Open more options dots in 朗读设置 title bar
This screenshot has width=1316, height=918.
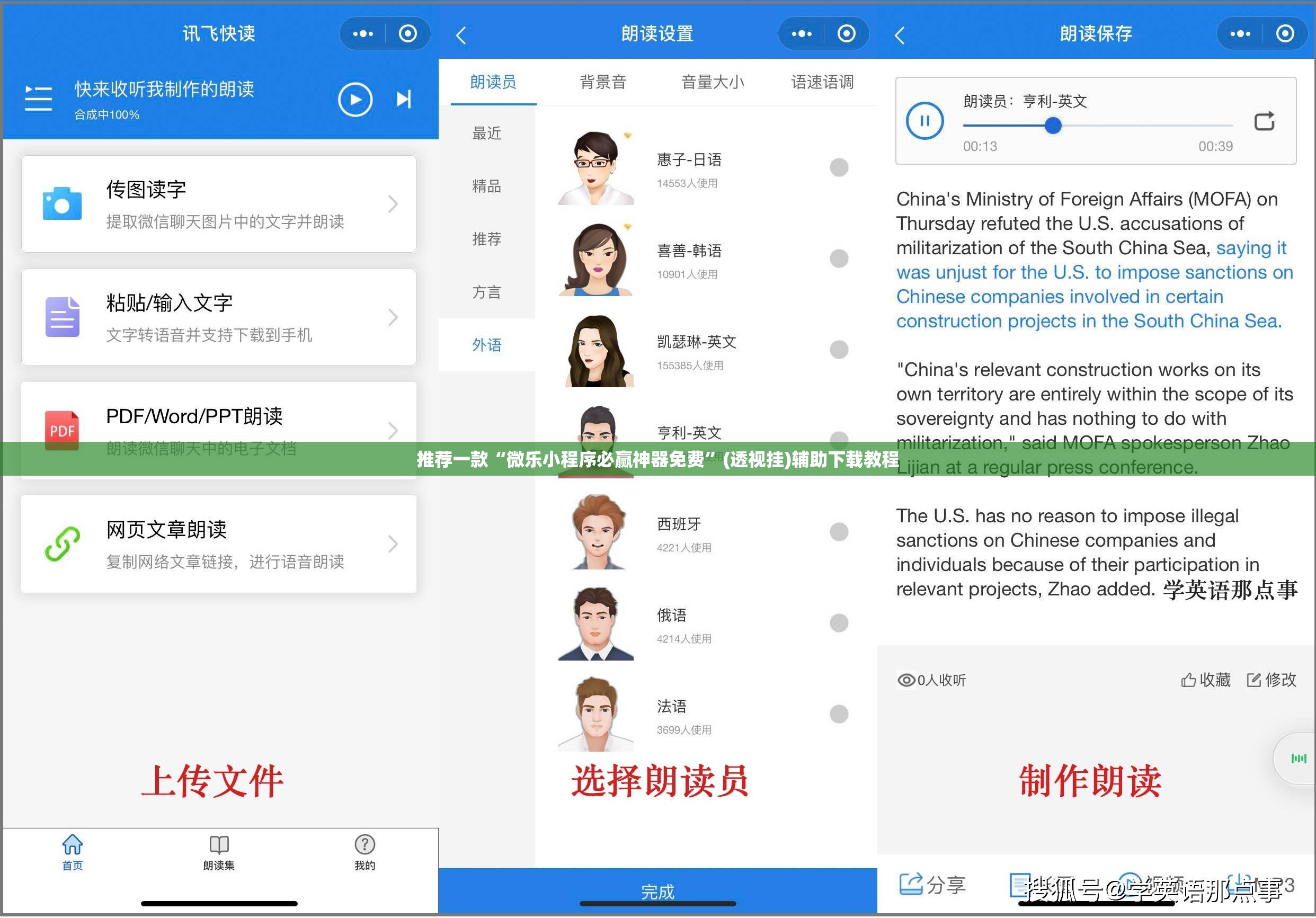pyautogui.click(x=801, y=34)
